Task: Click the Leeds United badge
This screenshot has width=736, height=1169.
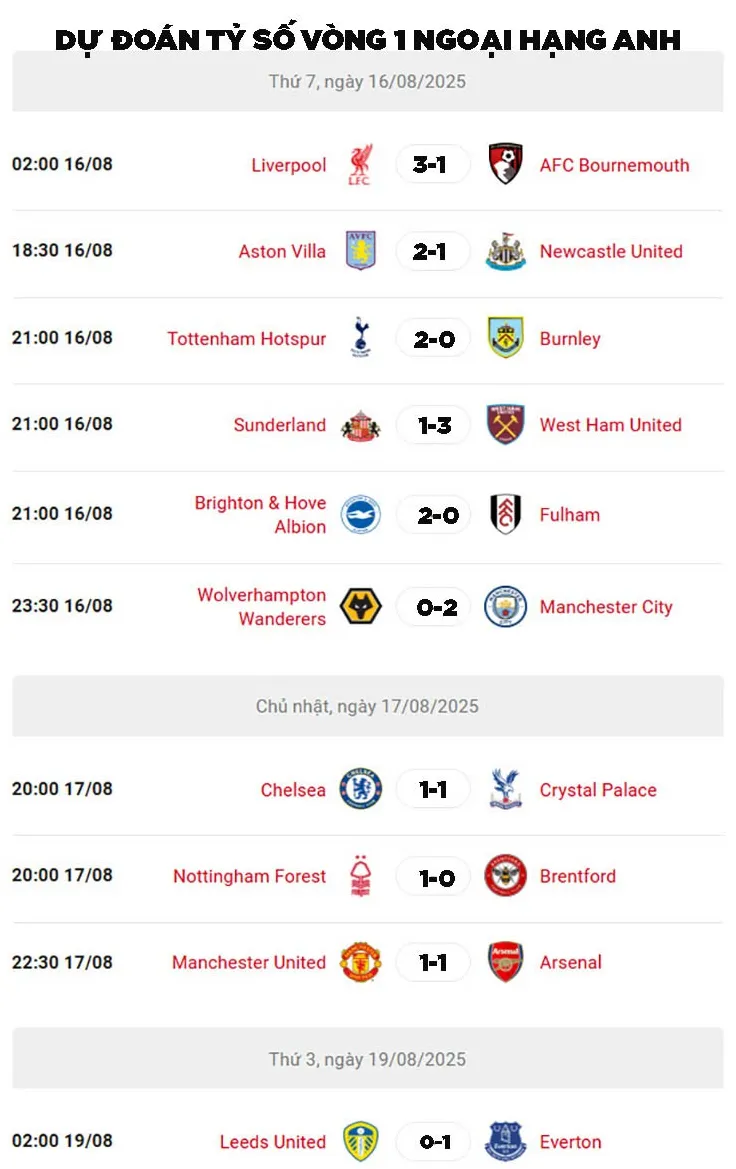Action: (x=360, y=1141)
